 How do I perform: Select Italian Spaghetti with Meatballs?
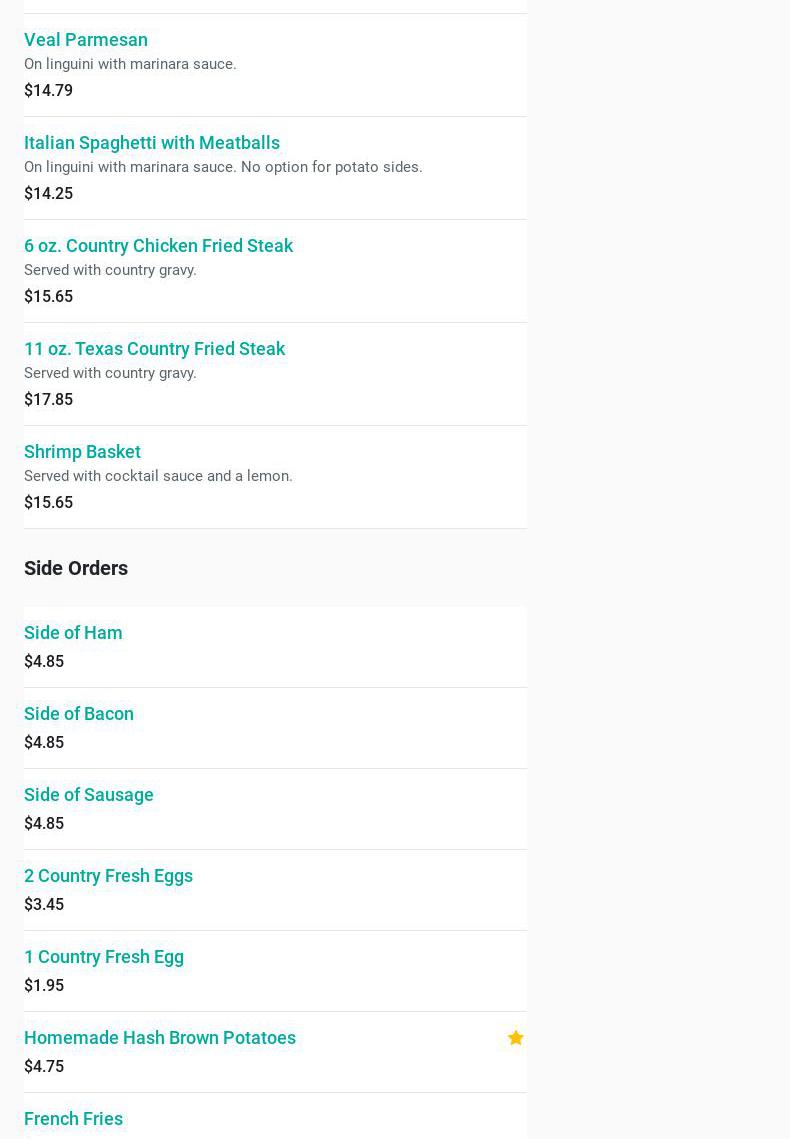tap(152, 143)
